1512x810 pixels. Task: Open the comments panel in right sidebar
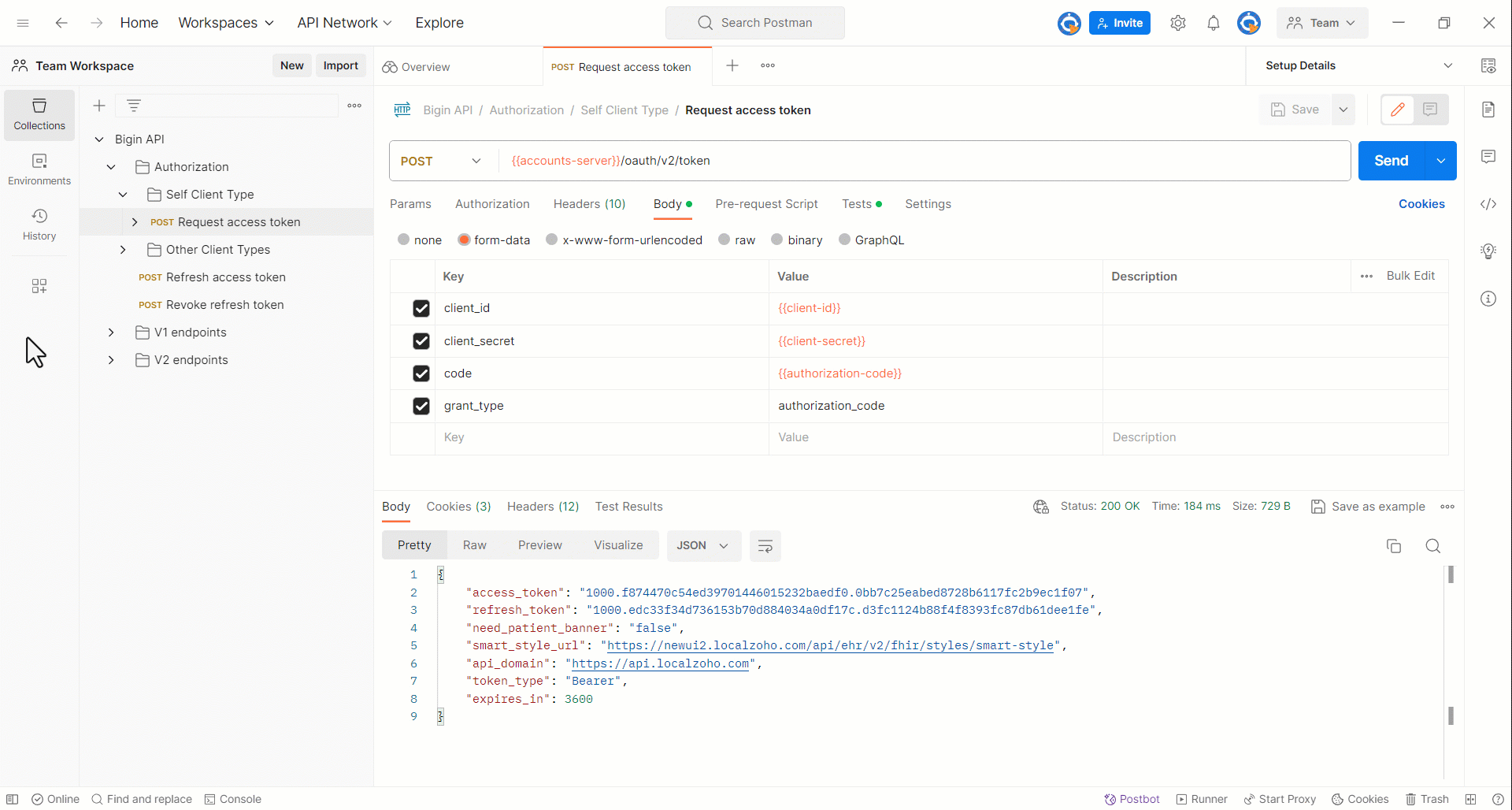pos(1488,157)
